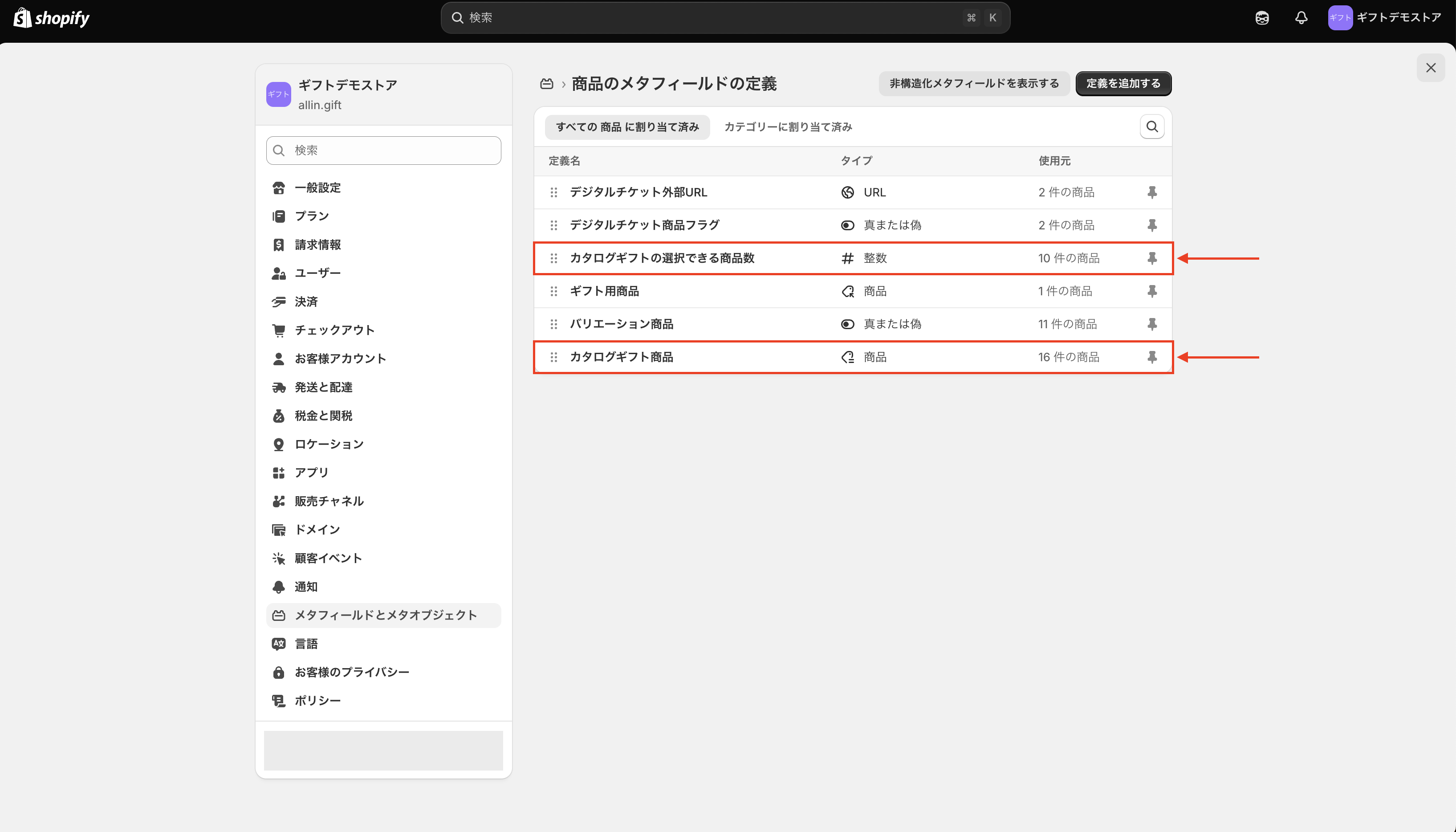Viewport: 1456px width, 832px height.
Task: Click the 通知 bell icon in sidebar
Action: (278, 587)
